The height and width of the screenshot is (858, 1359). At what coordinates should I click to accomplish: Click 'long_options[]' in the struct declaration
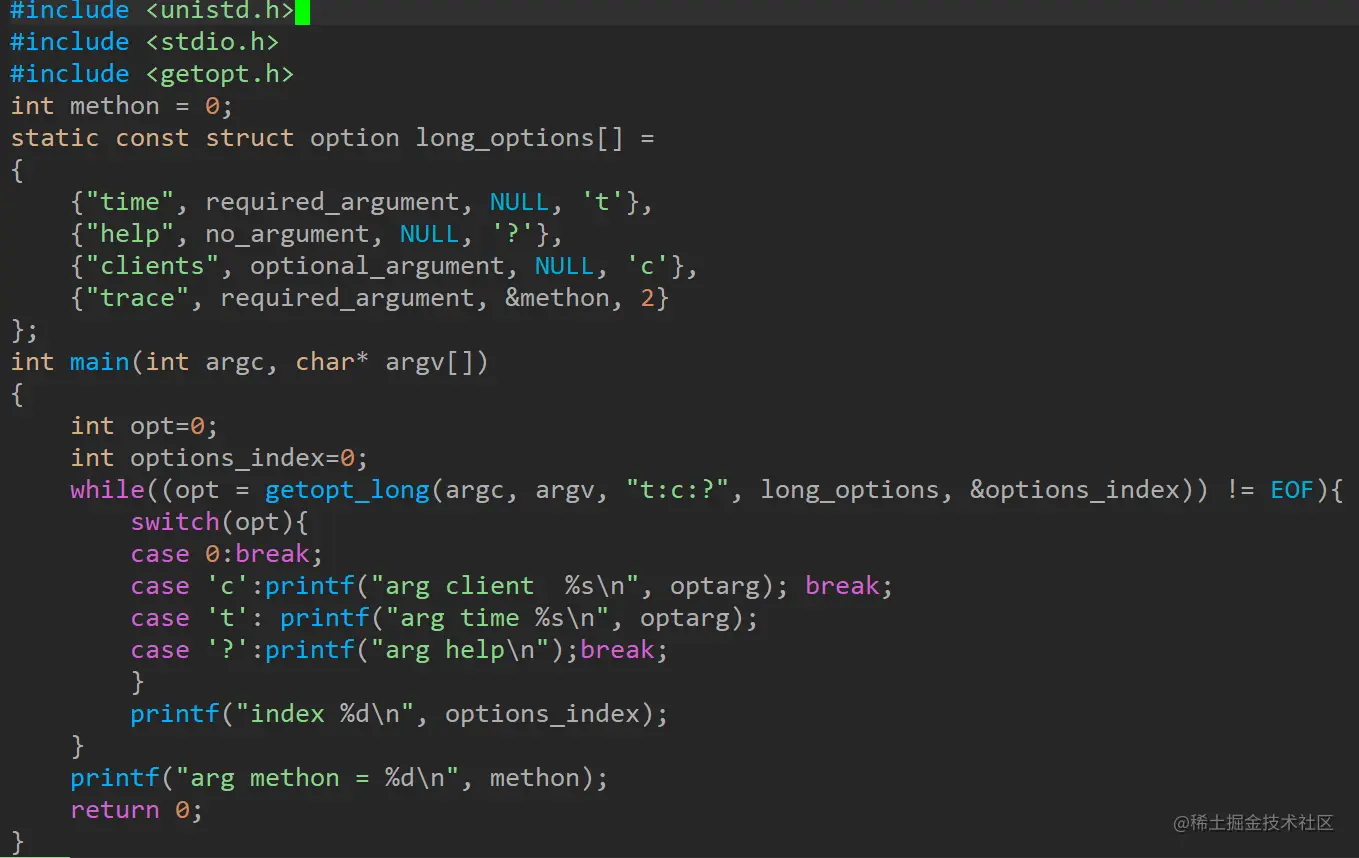520,138
